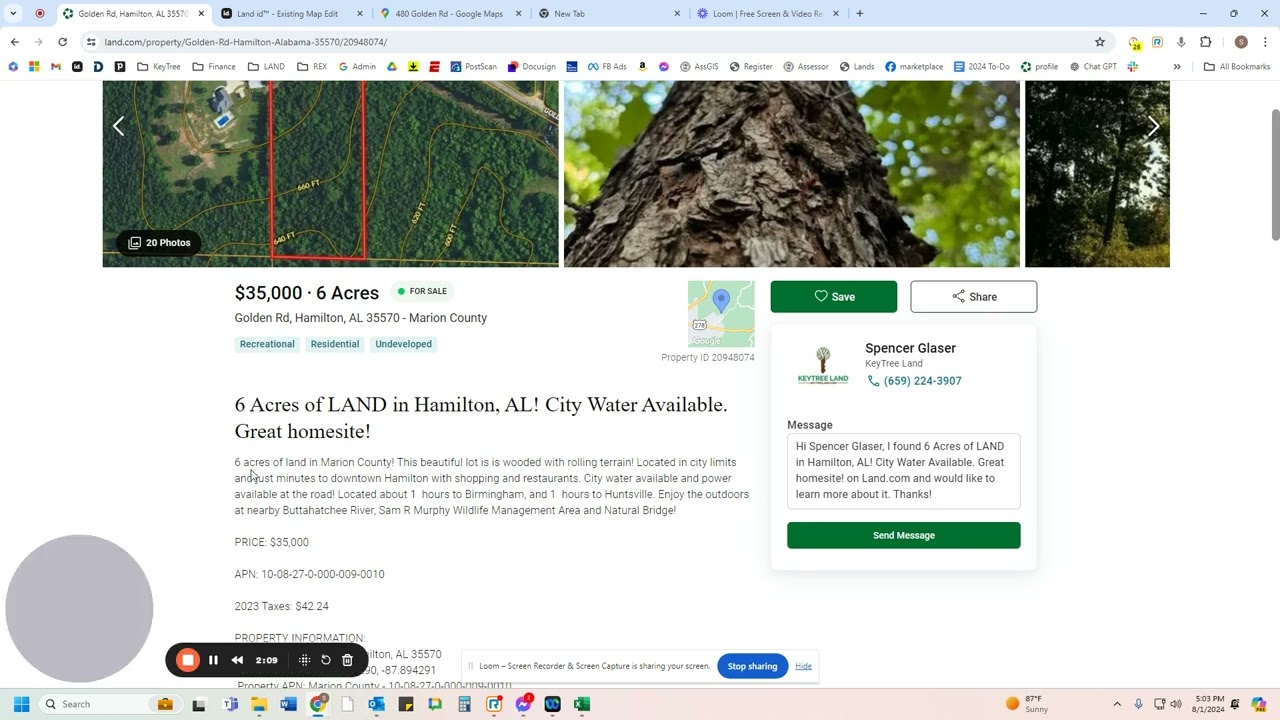Open the Chat GPT bookmark

click(x=1093, y=67)
